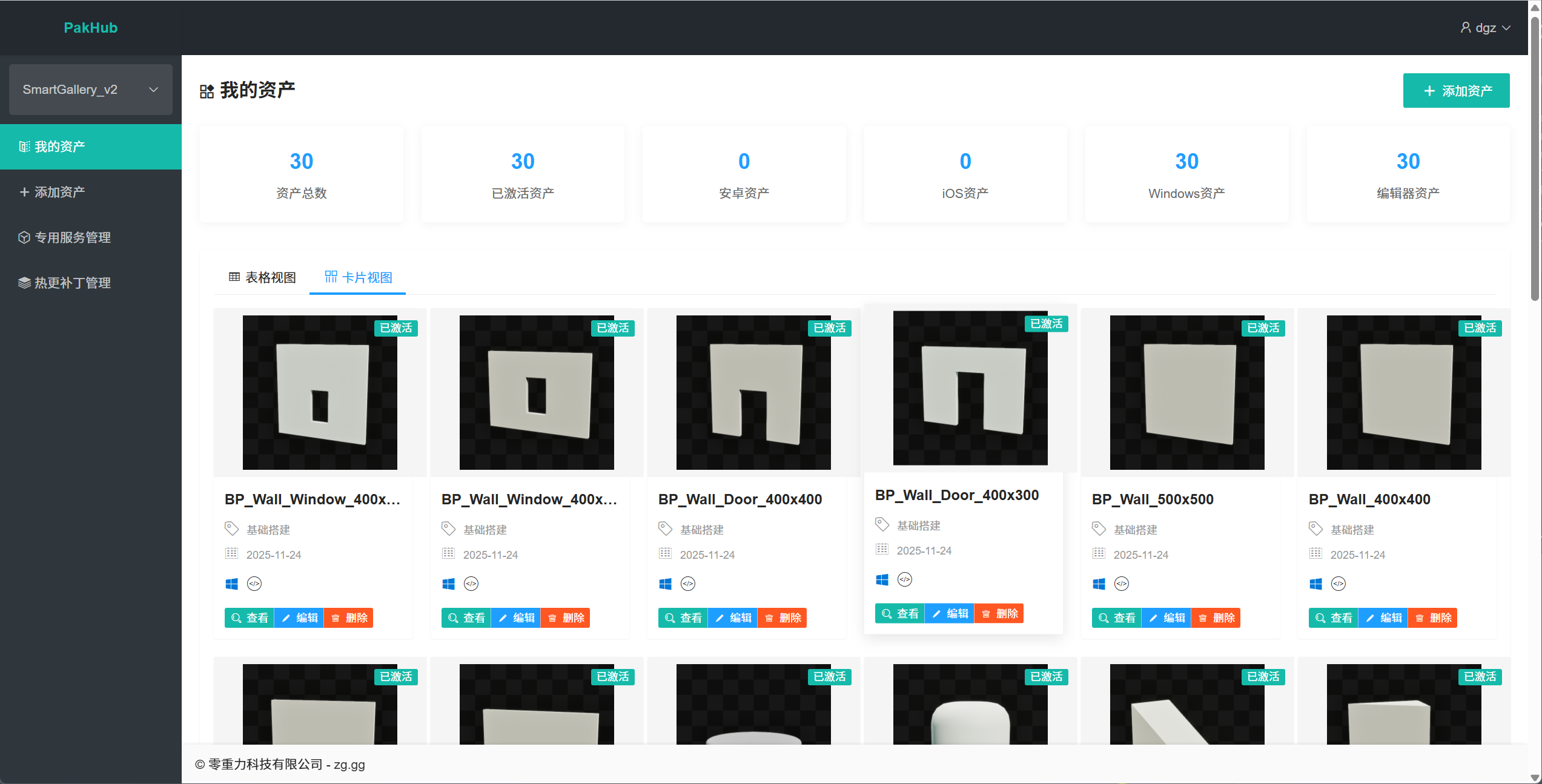Open the dgz user menu chevron
The width and height of the screenshot is (1542, 784).
coord(1507,28)
